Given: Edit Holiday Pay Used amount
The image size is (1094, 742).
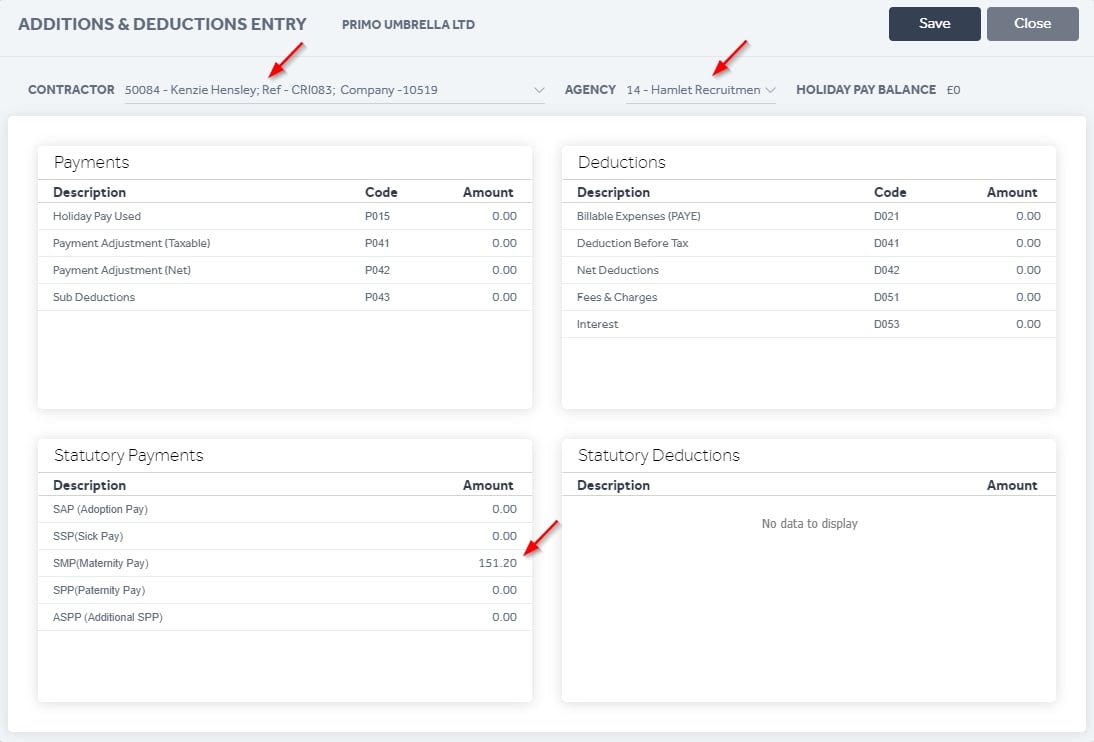Looking at the screenshot, I should 504,216.
